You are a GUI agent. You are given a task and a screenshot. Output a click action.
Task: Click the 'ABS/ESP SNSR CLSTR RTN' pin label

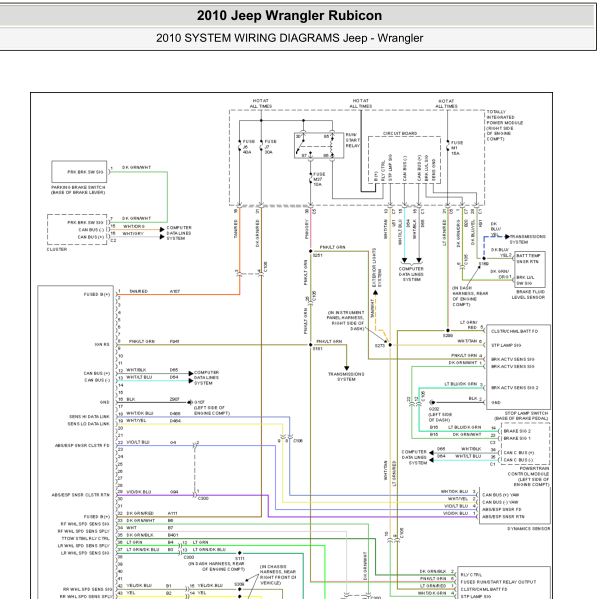pos(81,495)
